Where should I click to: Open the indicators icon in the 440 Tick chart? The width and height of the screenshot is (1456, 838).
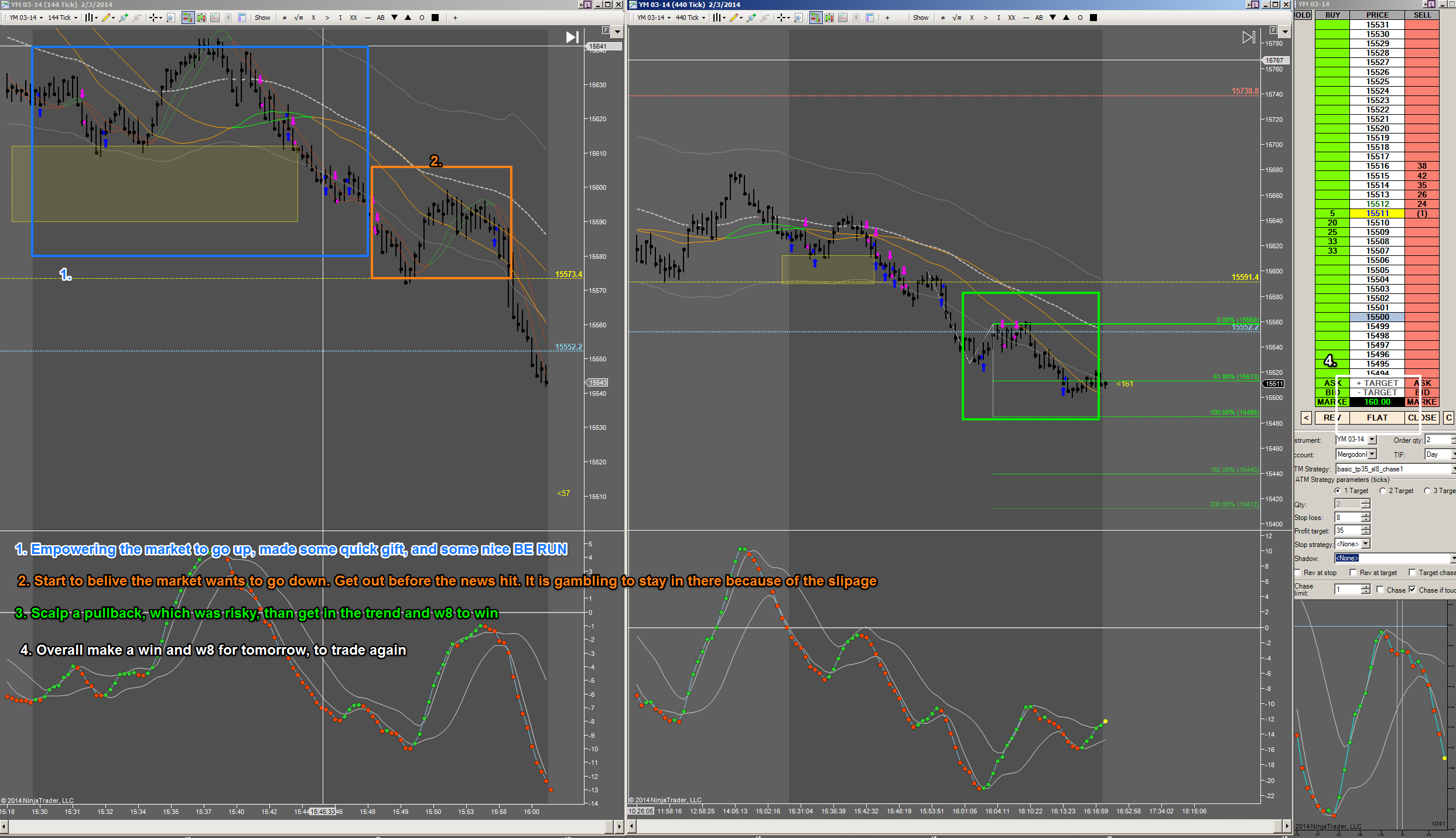pos(843,18)
